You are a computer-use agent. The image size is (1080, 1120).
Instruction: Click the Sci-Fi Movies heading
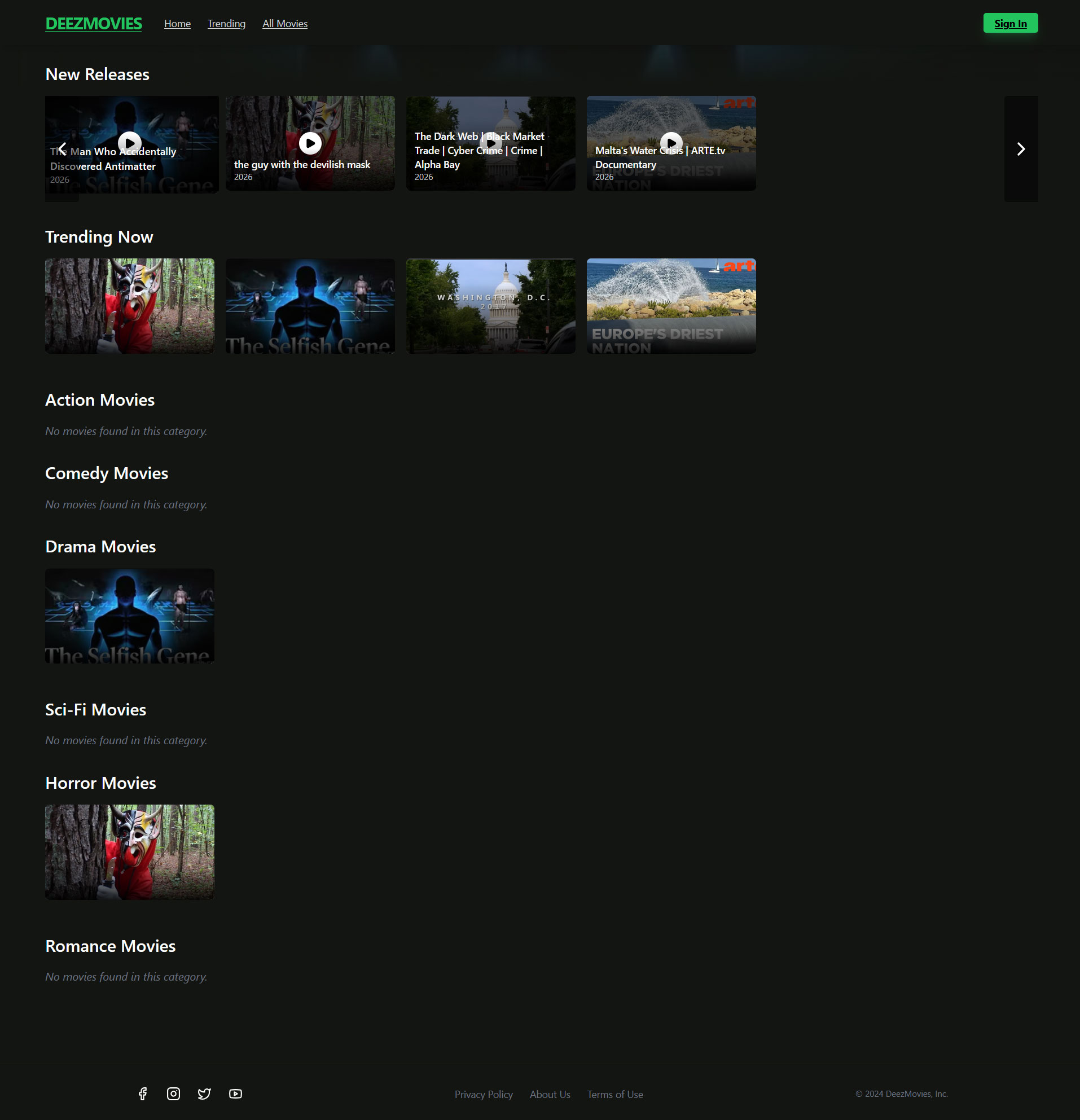(x=95, y=709)
